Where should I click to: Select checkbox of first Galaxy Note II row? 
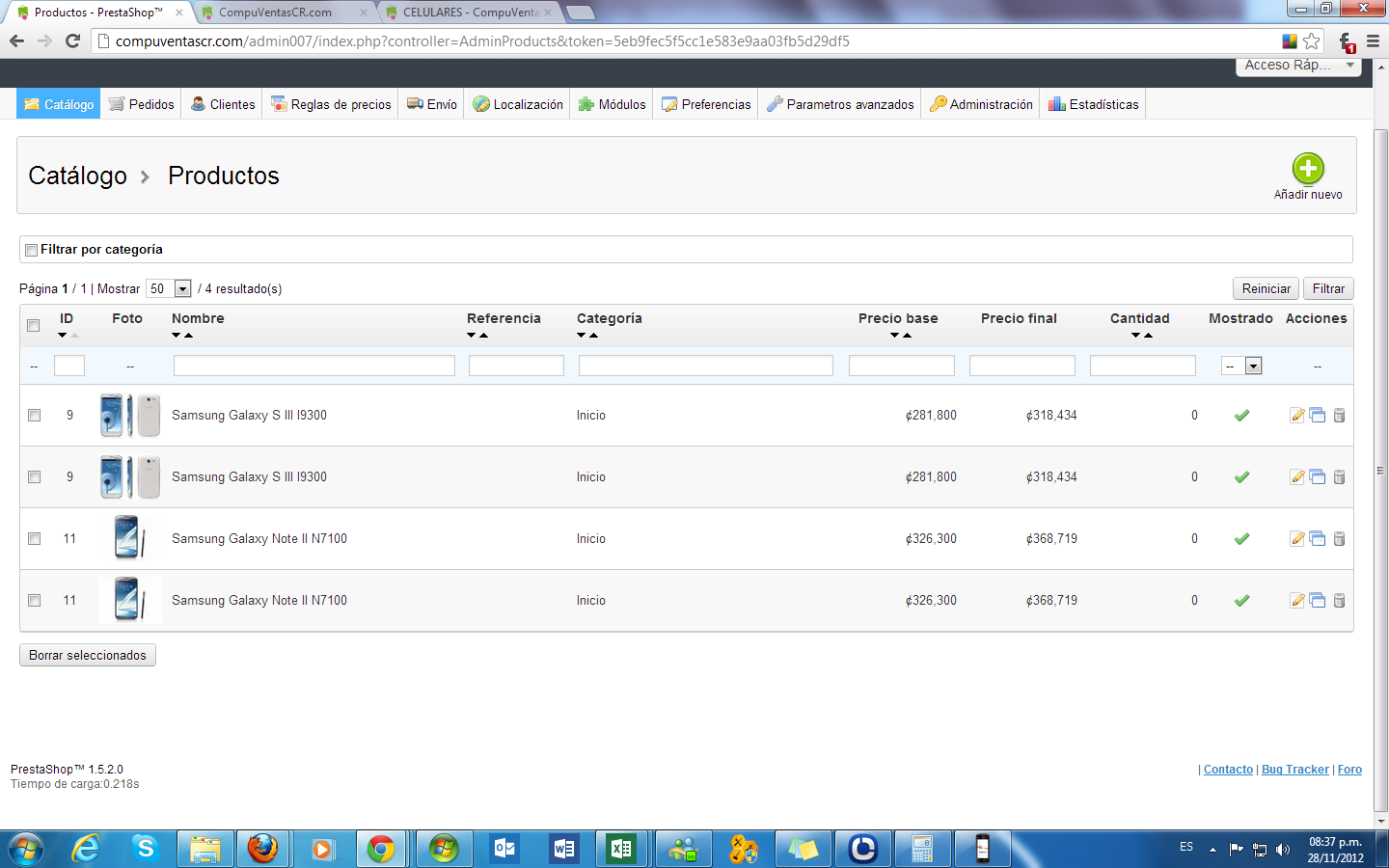coord(34,539)
